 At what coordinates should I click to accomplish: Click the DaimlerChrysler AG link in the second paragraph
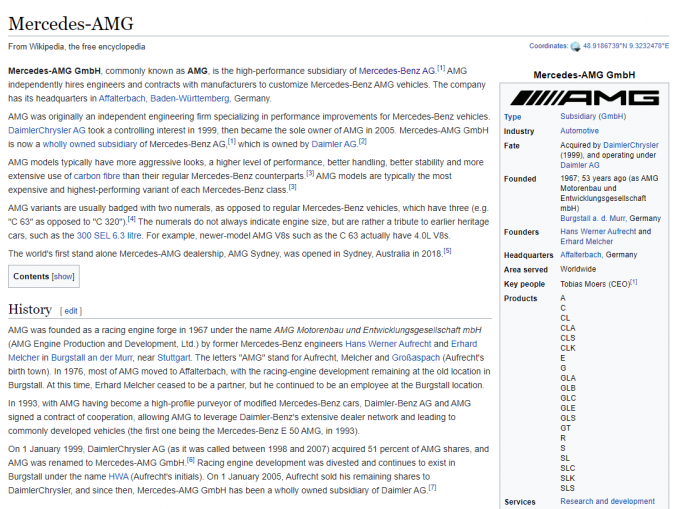pos(47,131)
